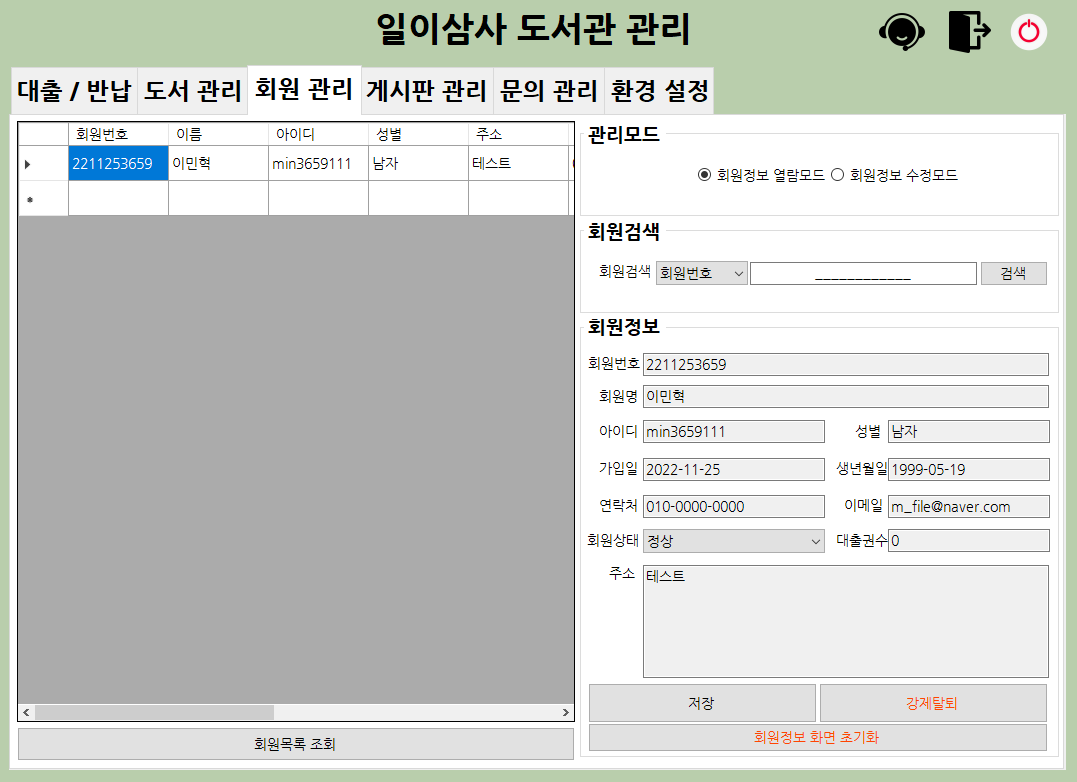
Task: Open the 문의 관리 tab
Action: (549, 89)
